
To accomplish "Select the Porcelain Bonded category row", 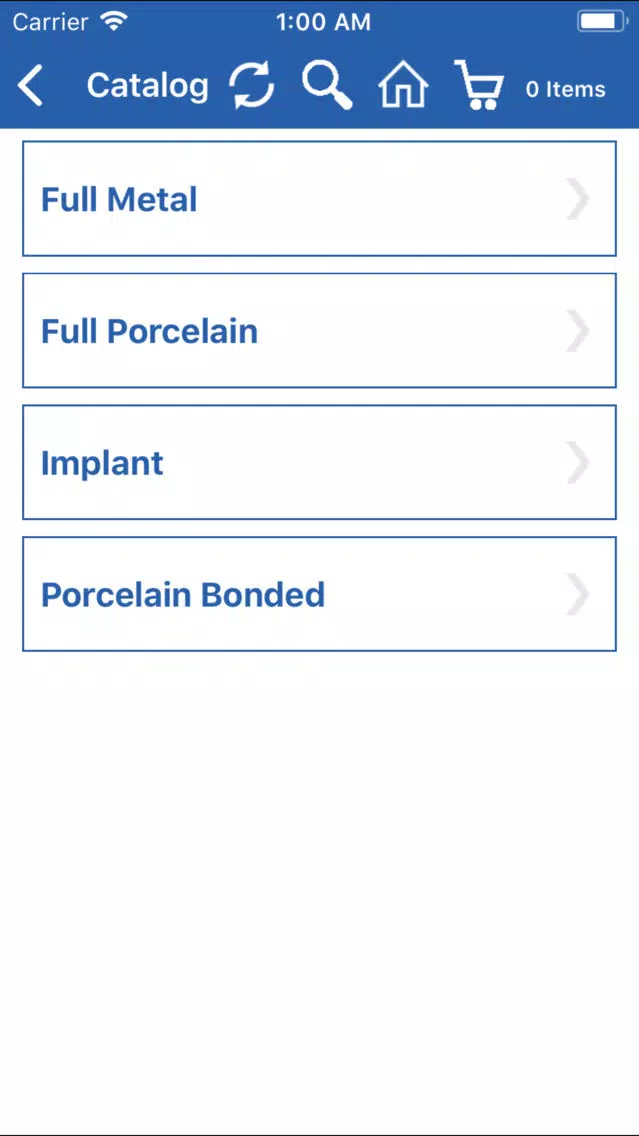I will [320, 594].
